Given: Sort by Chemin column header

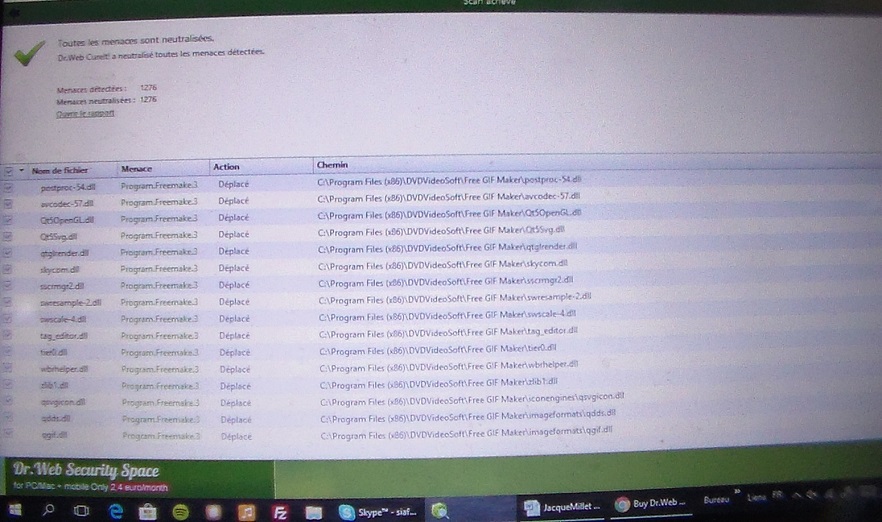Looking at the screenshot, I should click(x=332, y=165).
